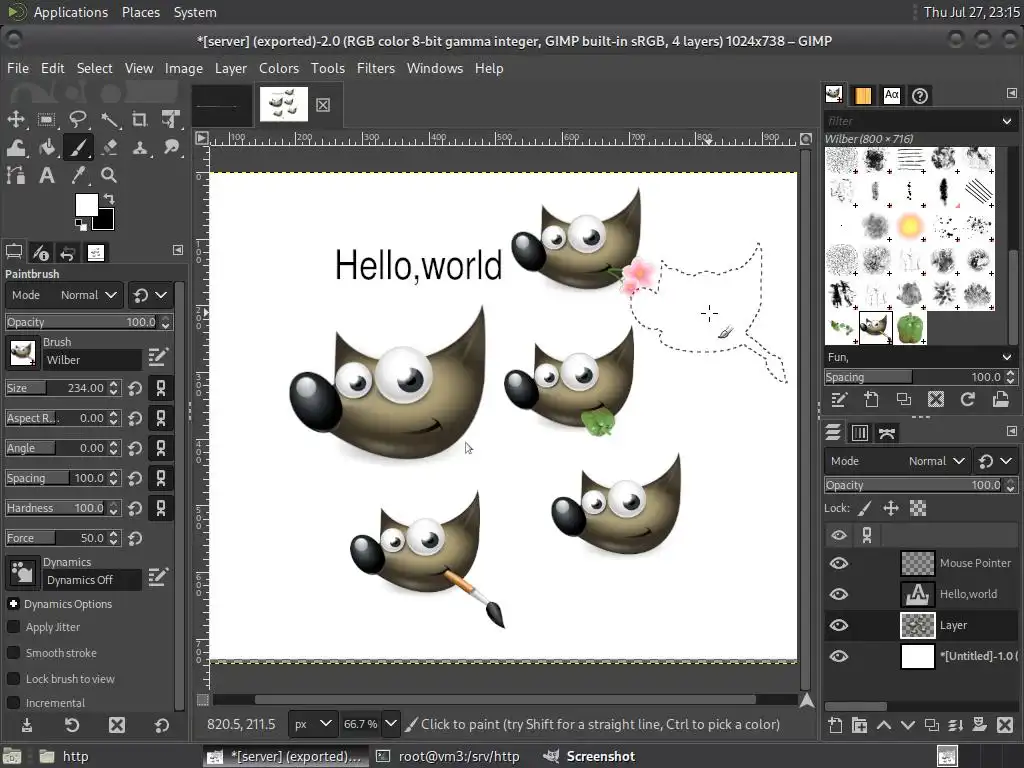This screenshot has height=768, width=1024.
Task: Switch to root@vm3 terminal in taskbar
Action: coord(449,756)
